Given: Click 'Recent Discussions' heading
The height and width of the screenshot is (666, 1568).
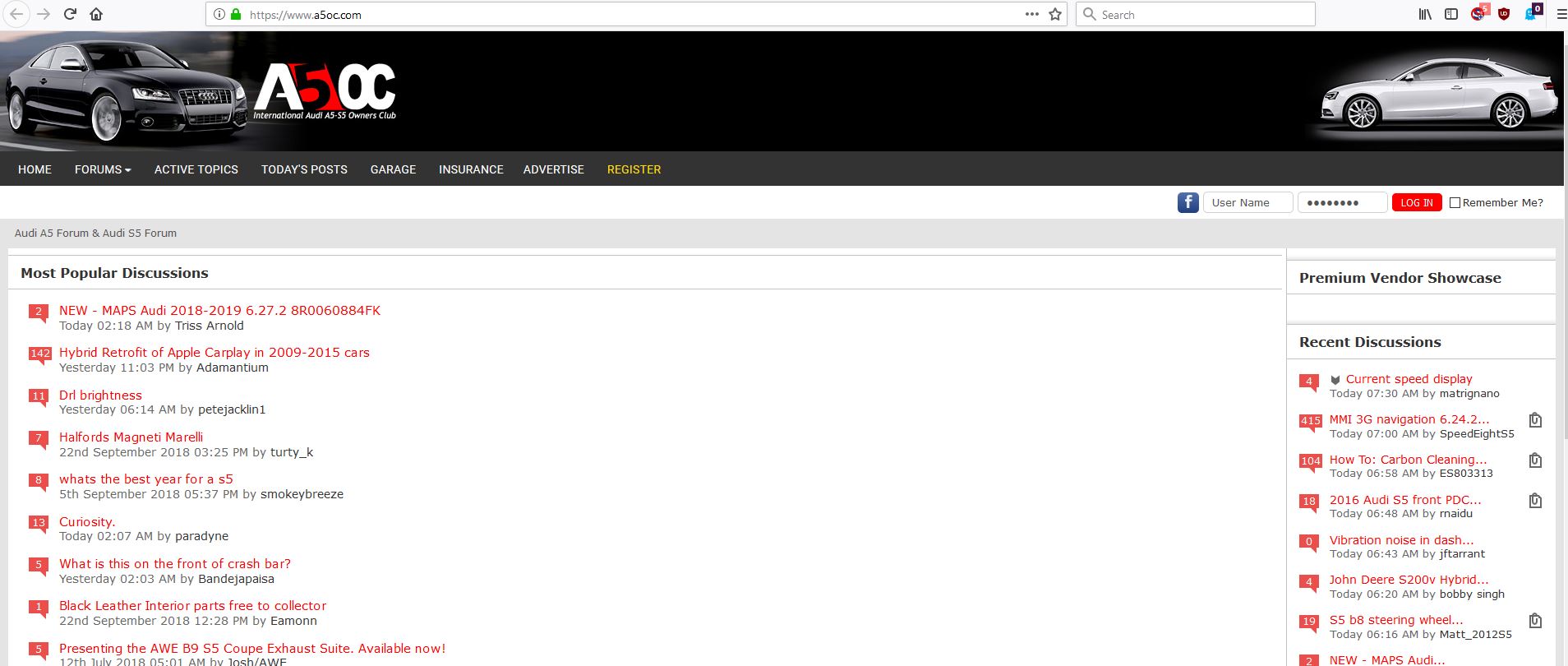Looking at the screenshot, I should [1370, 342].
